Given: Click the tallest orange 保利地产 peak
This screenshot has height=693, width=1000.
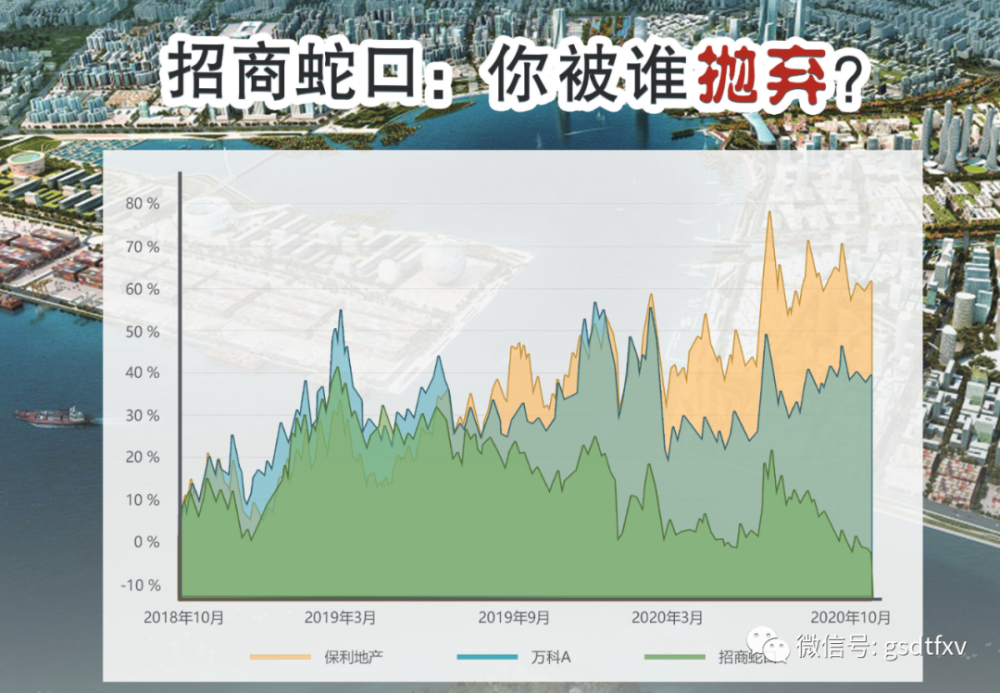Looking at the screenshot, I should click(x=770, y=212).
